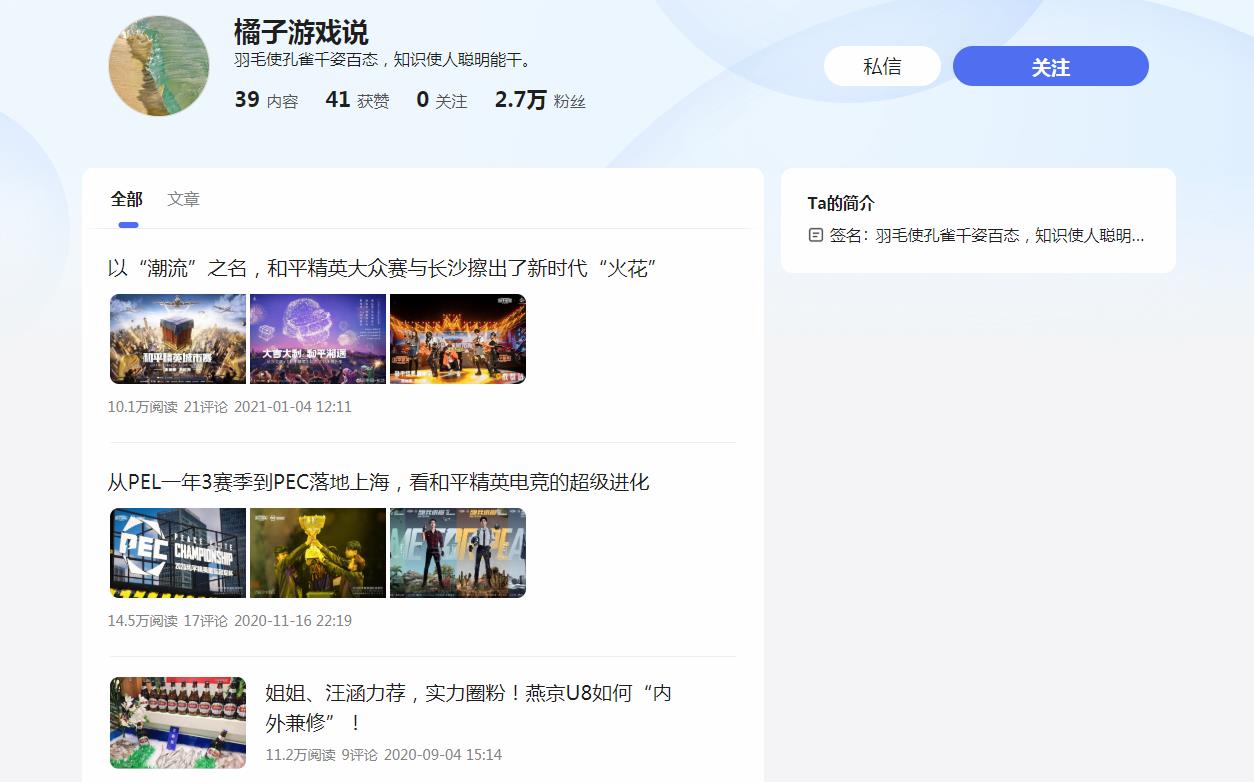Click the 10.1万阅读 read count

coord(143,407)
